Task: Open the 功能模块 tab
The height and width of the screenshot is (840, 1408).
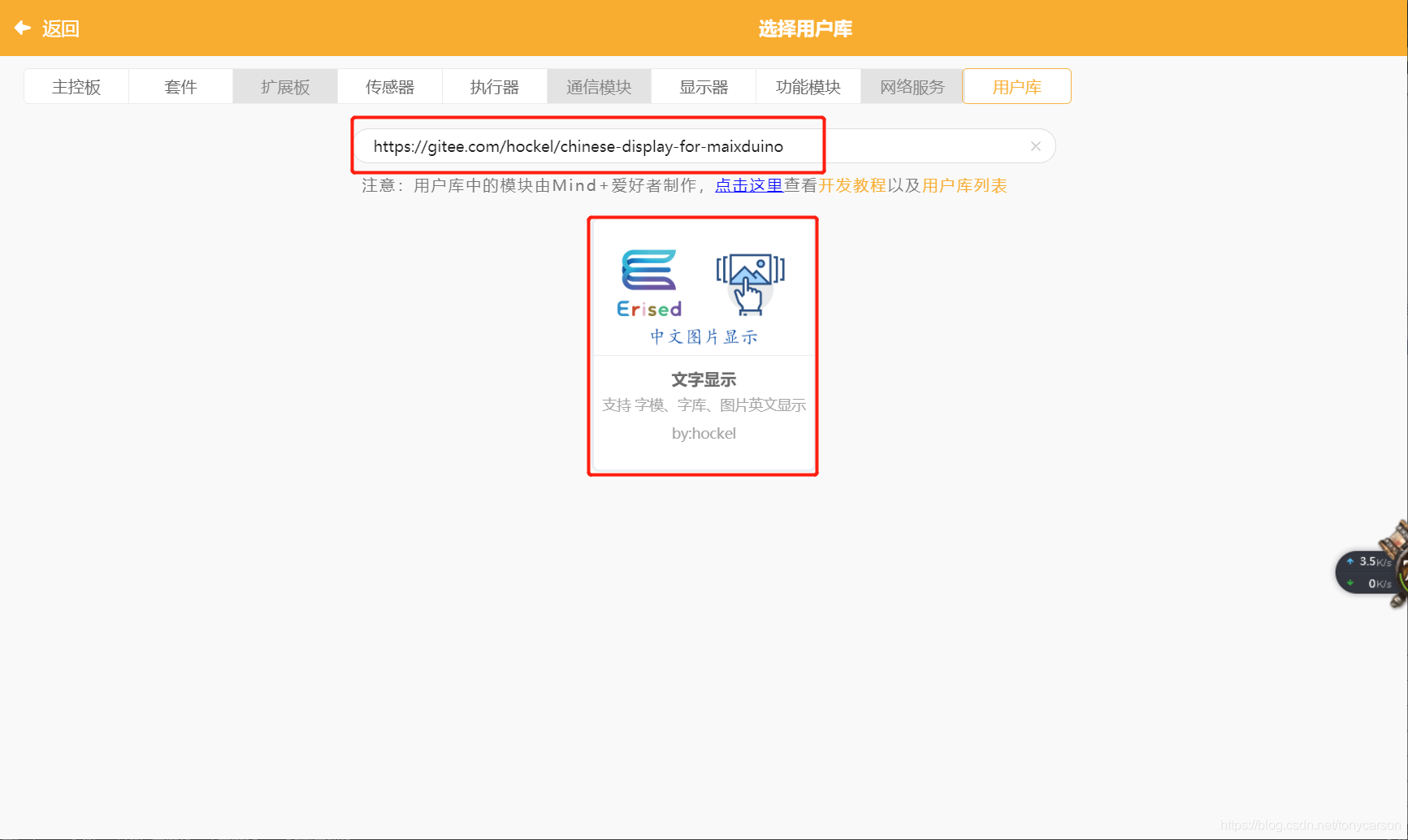Action: [x=808, y=86]
